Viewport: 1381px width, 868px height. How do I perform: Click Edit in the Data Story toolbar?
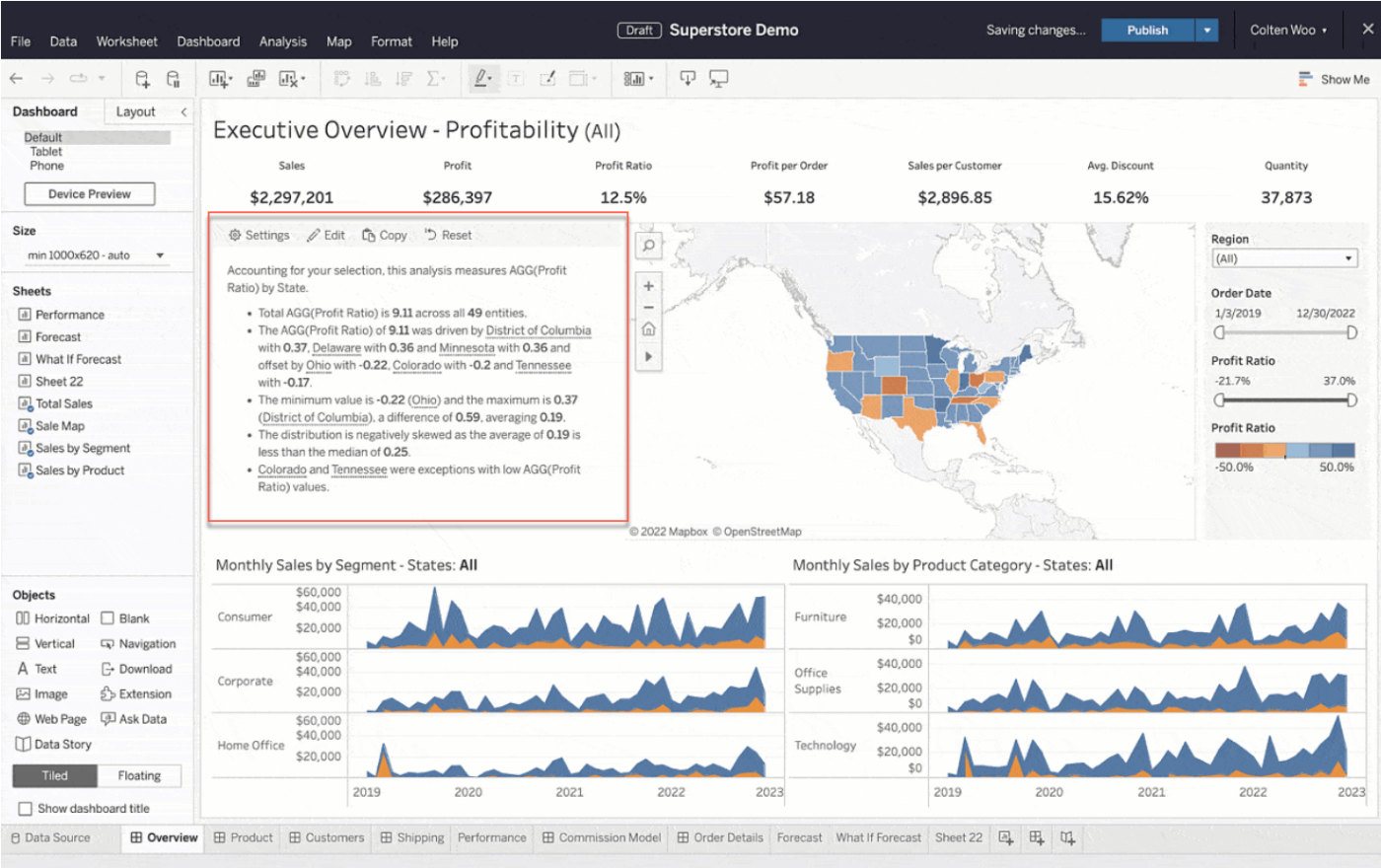[x=327, y=236]
